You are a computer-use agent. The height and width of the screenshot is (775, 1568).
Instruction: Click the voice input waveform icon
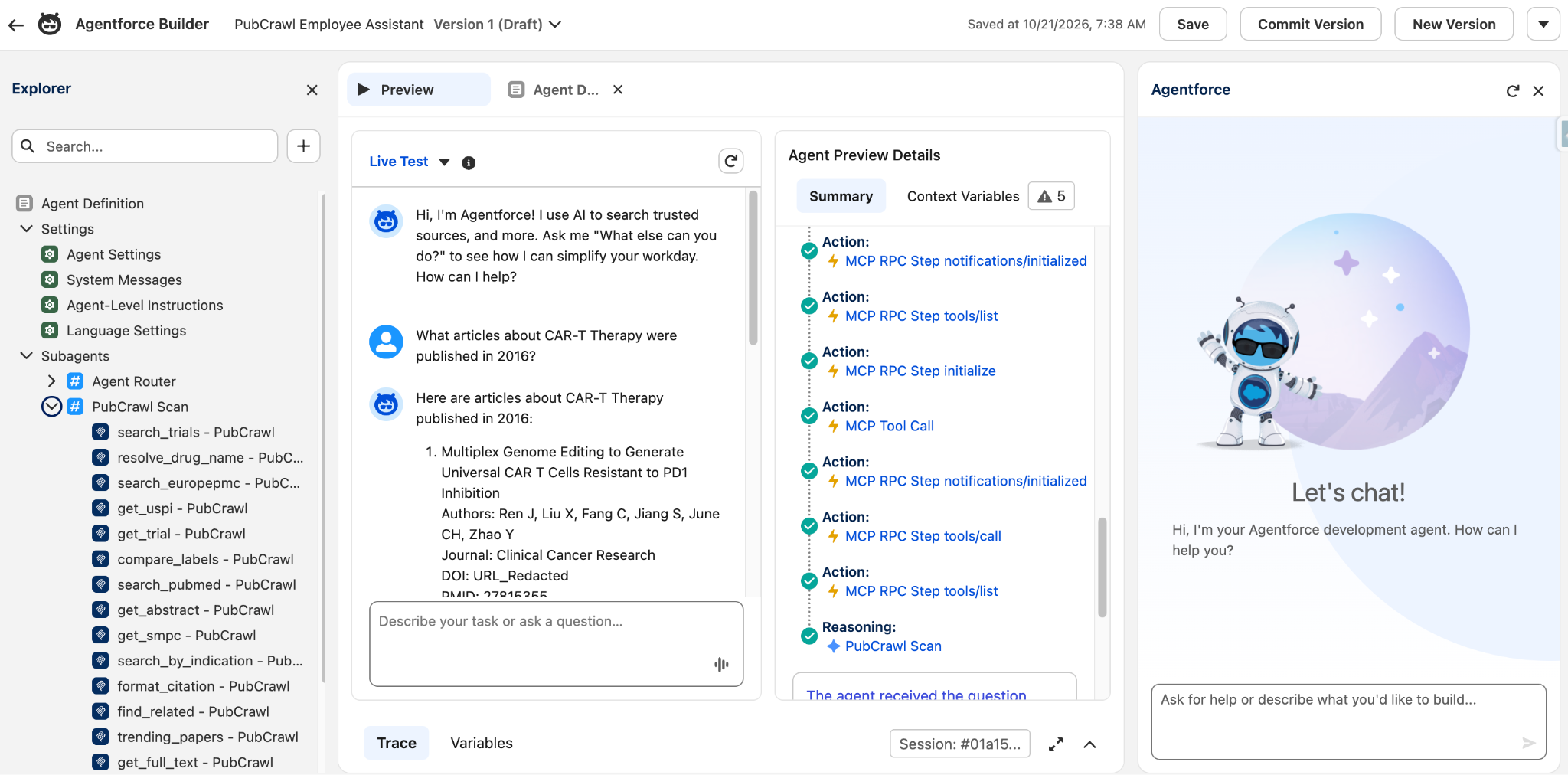[721, 664]
